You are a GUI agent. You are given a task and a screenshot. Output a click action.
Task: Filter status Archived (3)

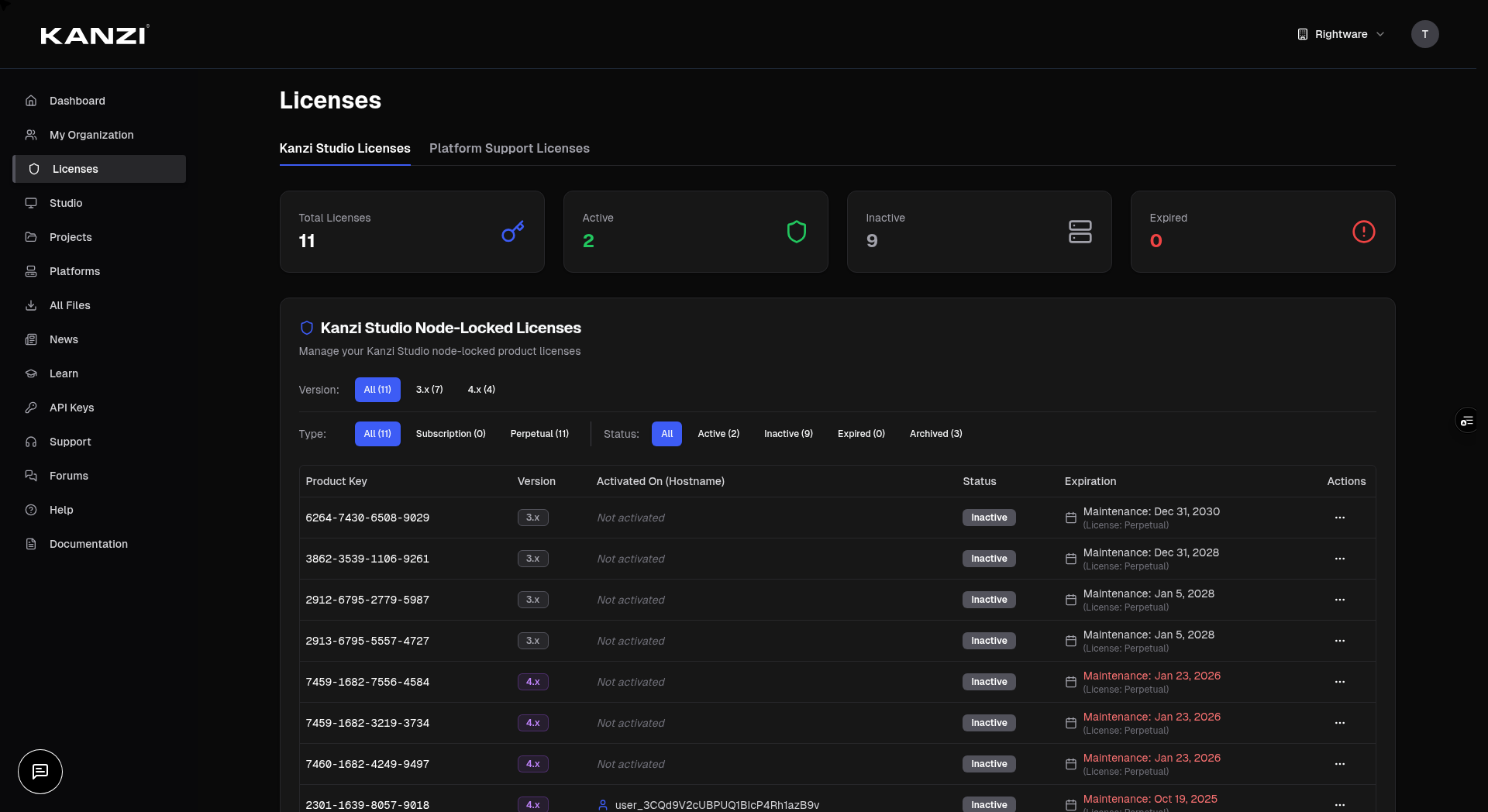pyautogui.click(x=935, y=434)
